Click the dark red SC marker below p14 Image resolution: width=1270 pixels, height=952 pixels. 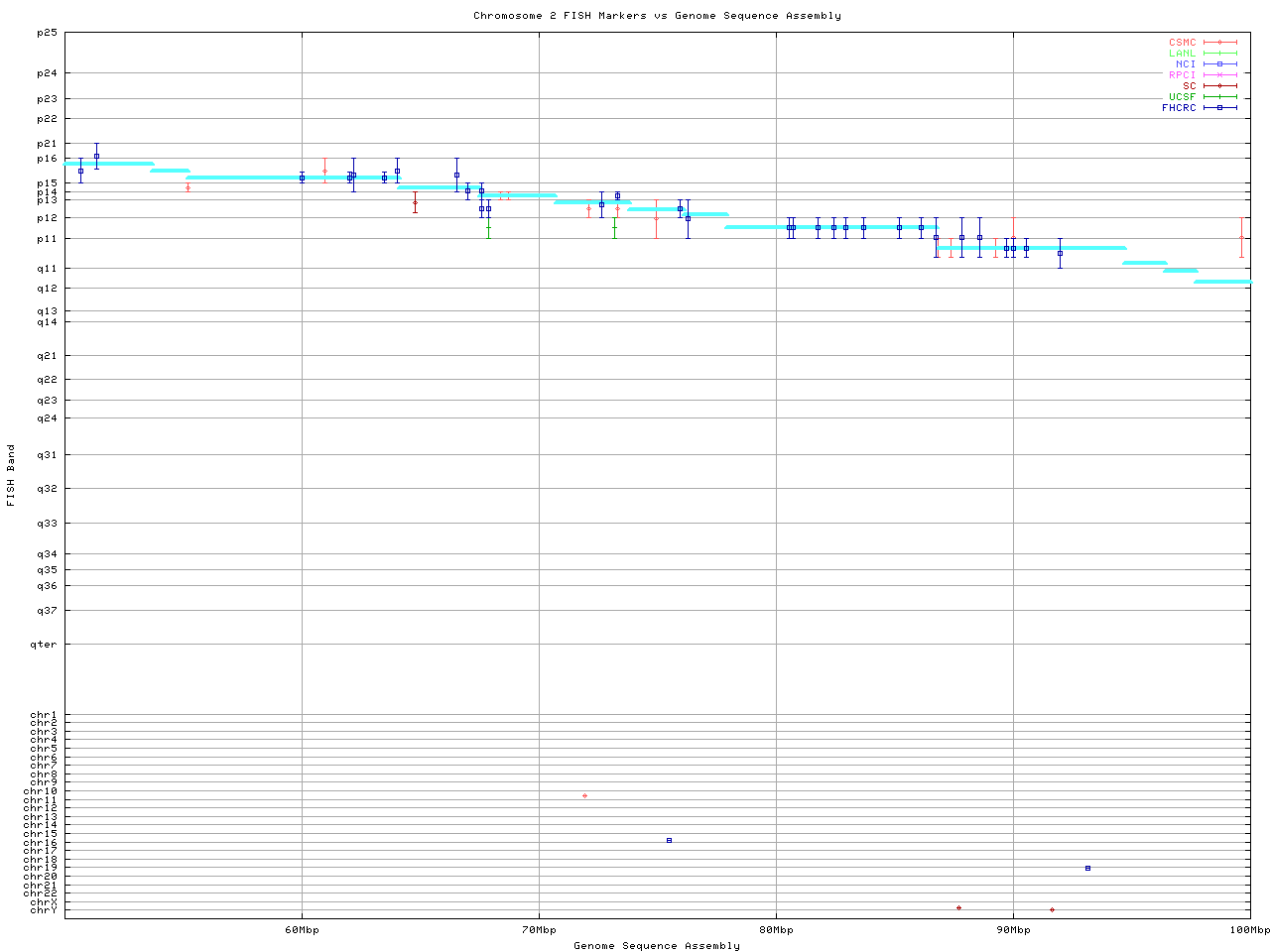(415, 202)
